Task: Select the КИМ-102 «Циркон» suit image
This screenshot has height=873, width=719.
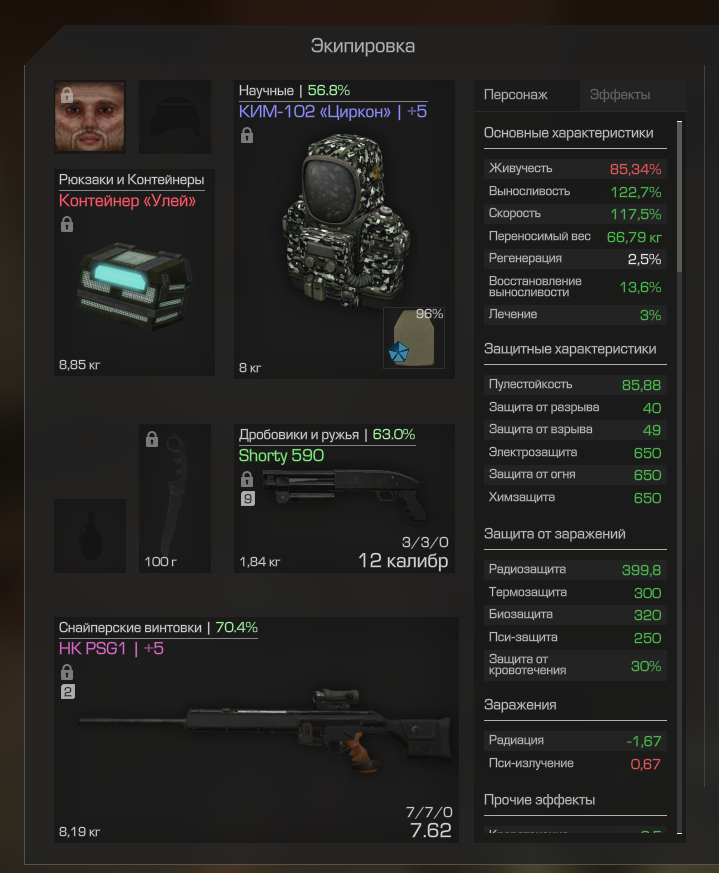Action: (x=347, y=221)
